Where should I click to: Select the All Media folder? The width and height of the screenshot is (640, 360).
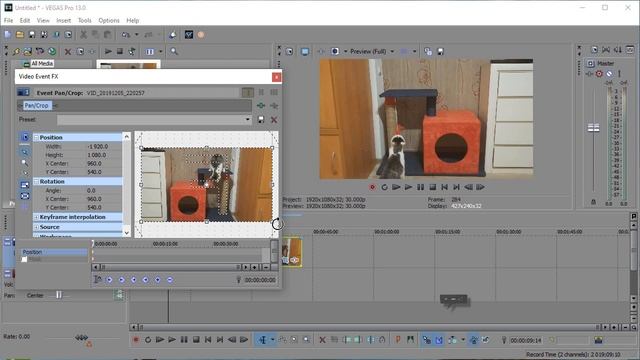coord(42,63)
